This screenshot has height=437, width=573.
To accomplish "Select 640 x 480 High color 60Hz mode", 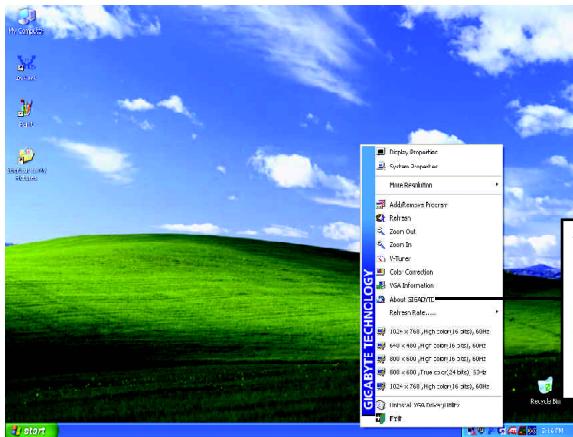I will [x=439, y=346].
